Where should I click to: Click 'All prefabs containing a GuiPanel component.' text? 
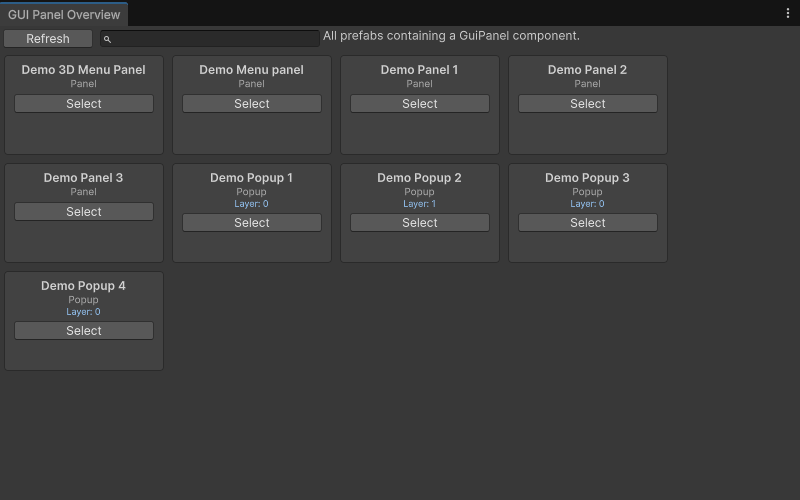[452, 36]
